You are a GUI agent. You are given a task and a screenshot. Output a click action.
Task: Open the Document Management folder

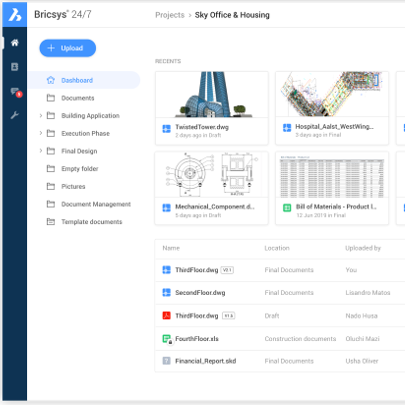[96, 204]
